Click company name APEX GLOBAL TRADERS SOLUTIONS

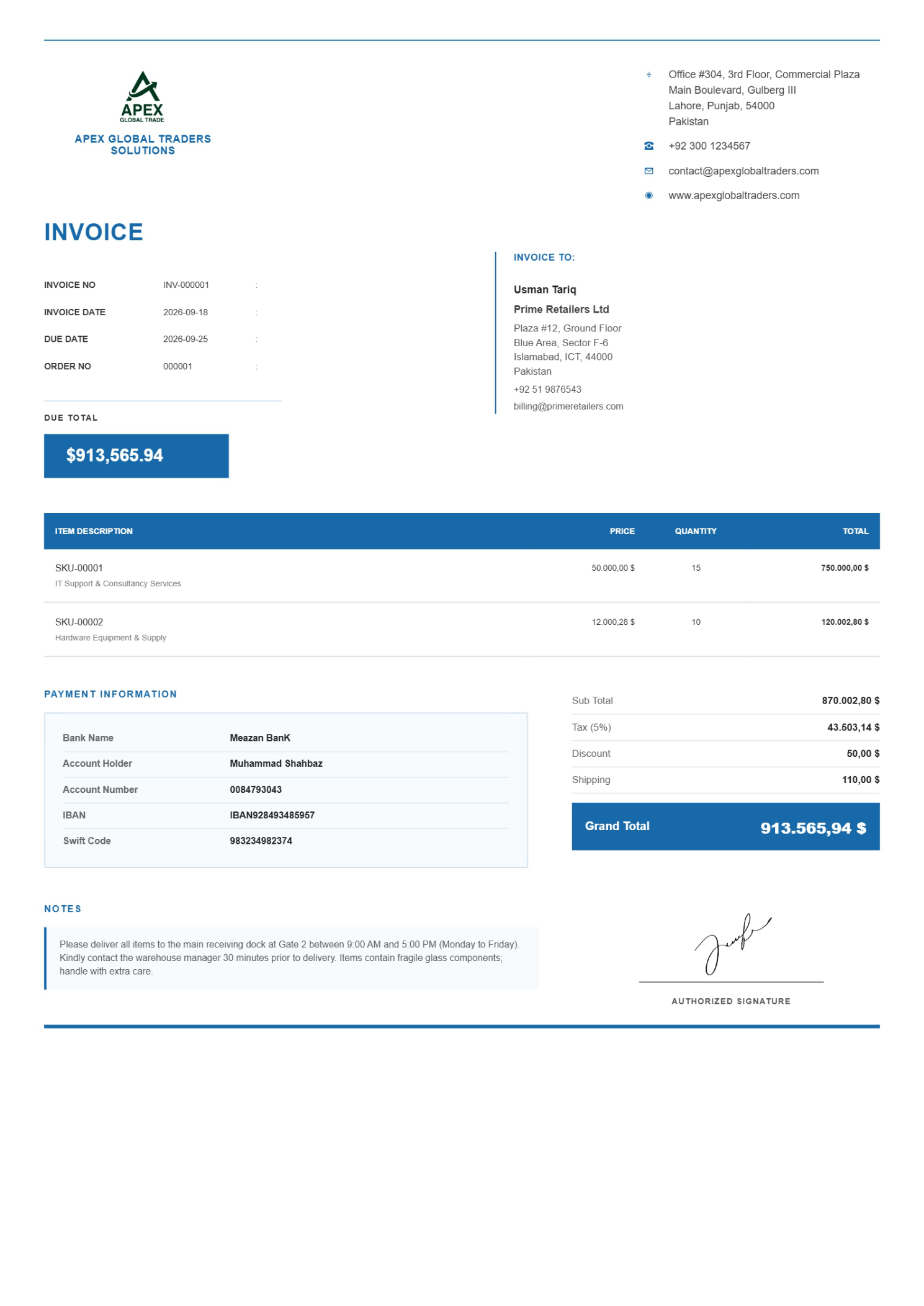(x=143, y=145)
